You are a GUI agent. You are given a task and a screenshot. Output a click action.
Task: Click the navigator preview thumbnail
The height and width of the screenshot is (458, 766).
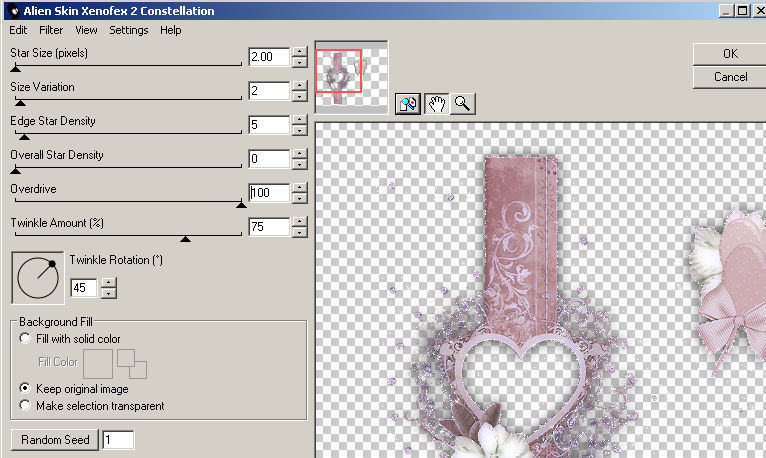(351, 77)
